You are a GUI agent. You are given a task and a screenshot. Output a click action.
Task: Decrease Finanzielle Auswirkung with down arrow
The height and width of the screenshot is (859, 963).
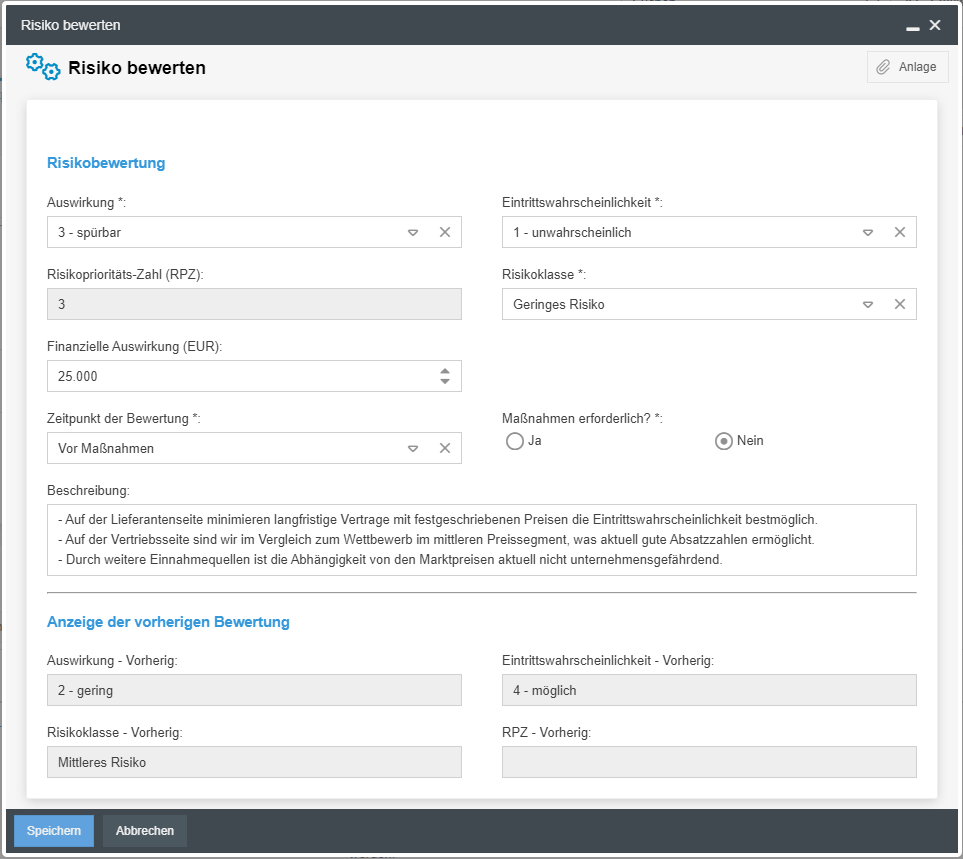(445, 382)
